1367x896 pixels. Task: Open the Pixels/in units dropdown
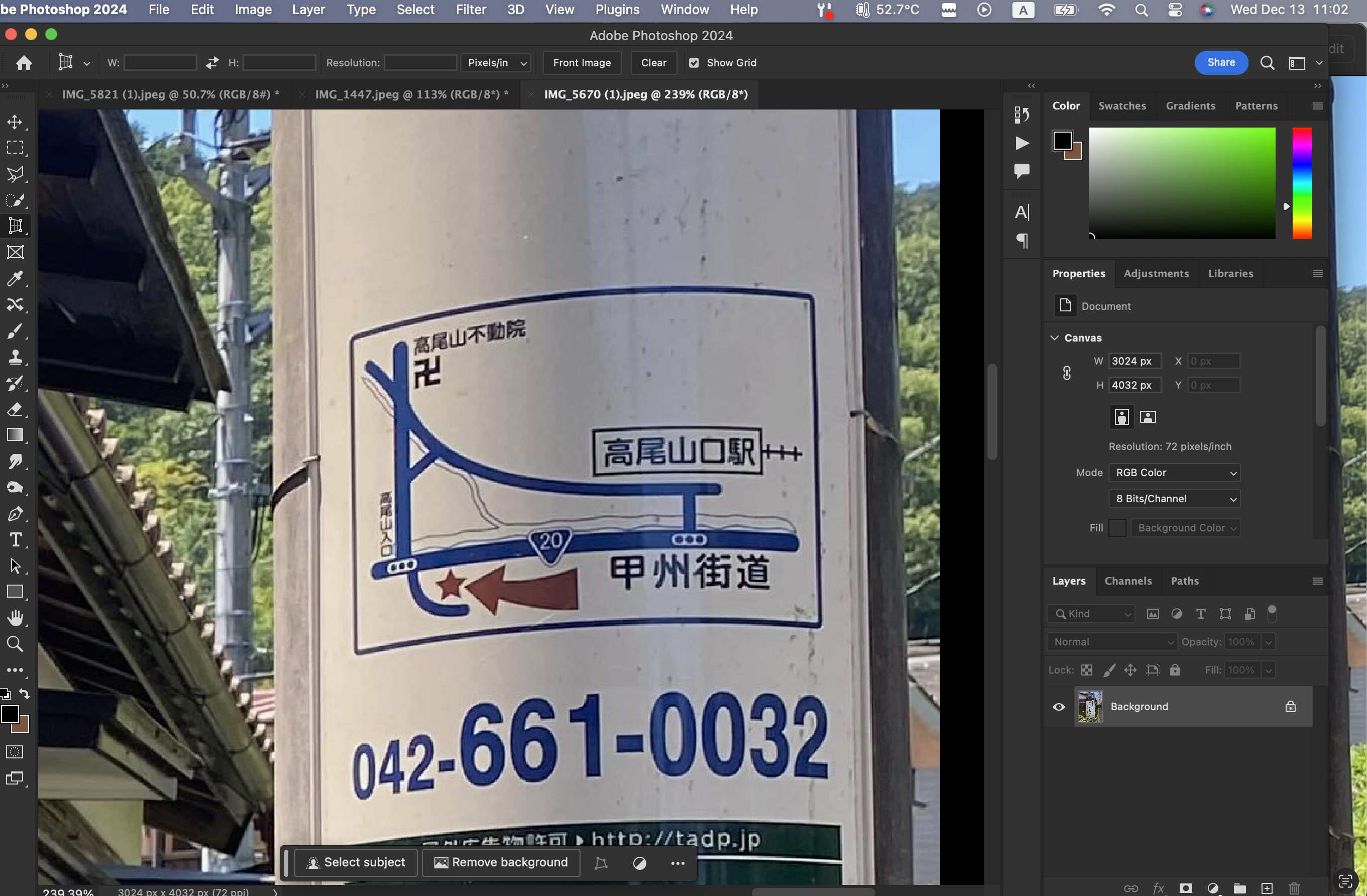(496, 63)
